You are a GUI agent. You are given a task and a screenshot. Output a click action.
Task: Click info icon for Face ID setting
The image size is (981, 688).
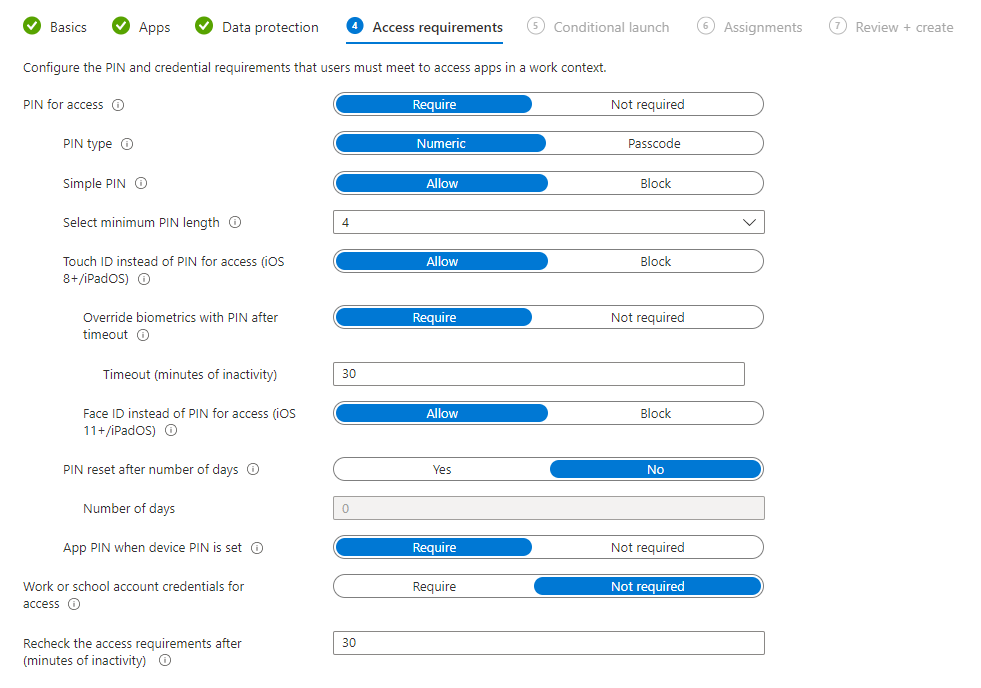[x=171, y=431]
